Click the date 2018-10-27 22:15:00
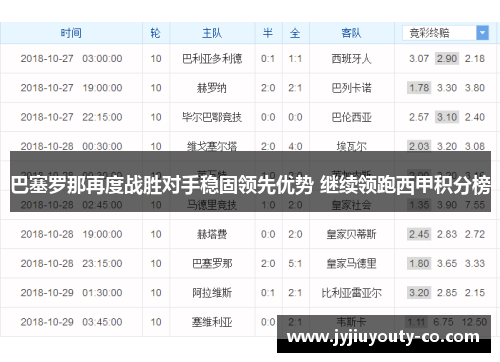This screenshot has width=500, height=362. pyautogui.click(x=71, y=117)
